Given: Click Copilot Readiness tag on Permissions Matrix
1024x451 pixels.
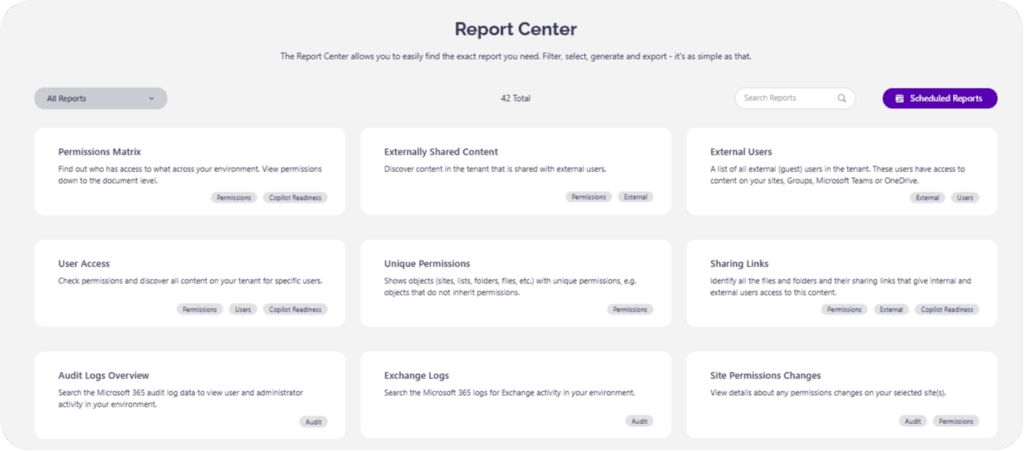Looking at the screenshot, I should pyautogui.click(x=295, y=198).
